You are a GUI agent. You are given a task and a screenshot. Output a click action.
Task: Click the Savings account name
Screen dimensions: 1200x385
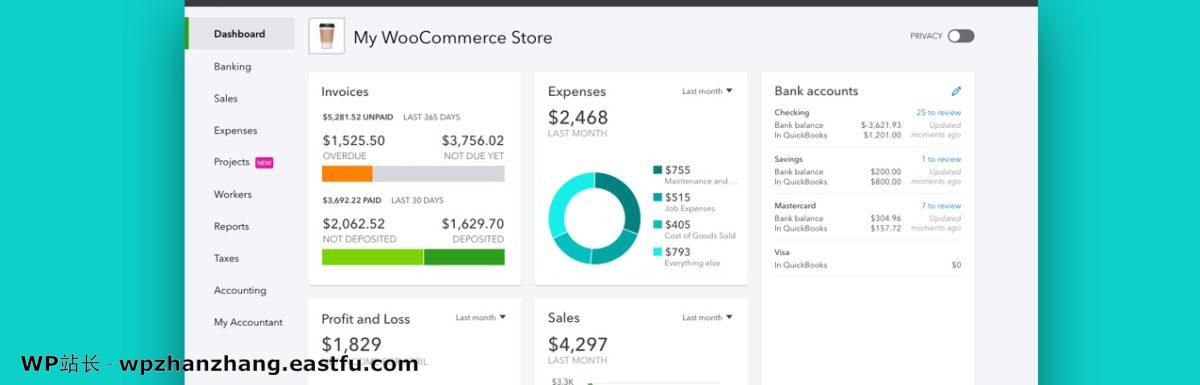788,159
